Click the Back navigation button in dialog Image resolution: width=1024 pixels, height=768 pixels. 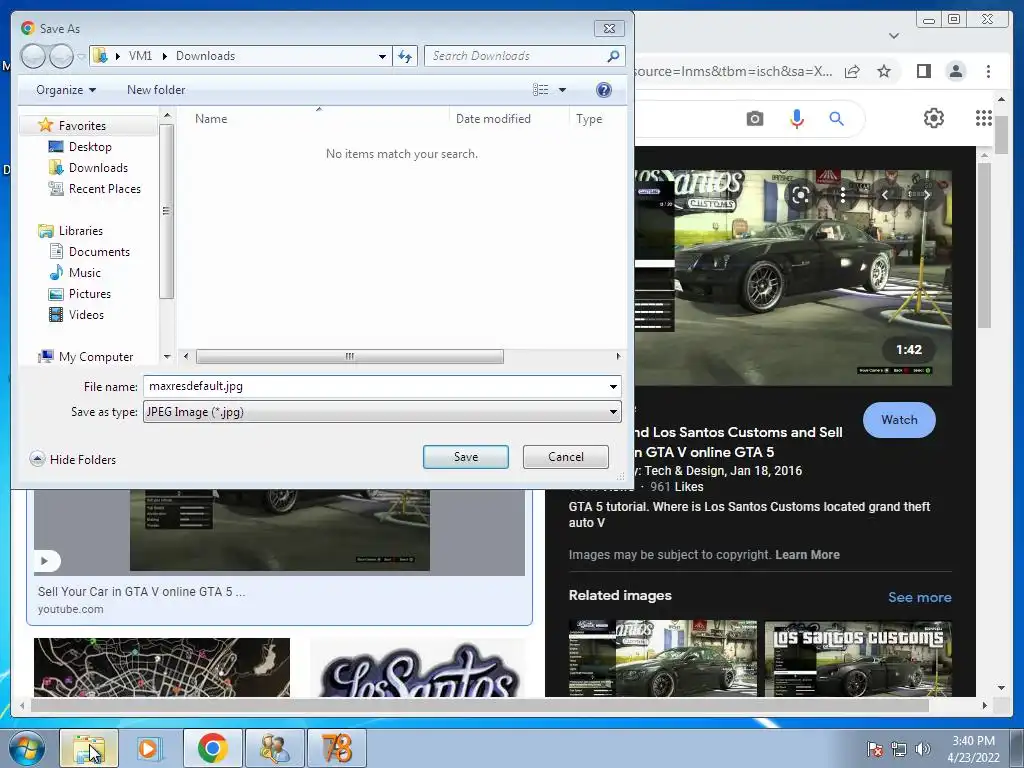(33, 56)
